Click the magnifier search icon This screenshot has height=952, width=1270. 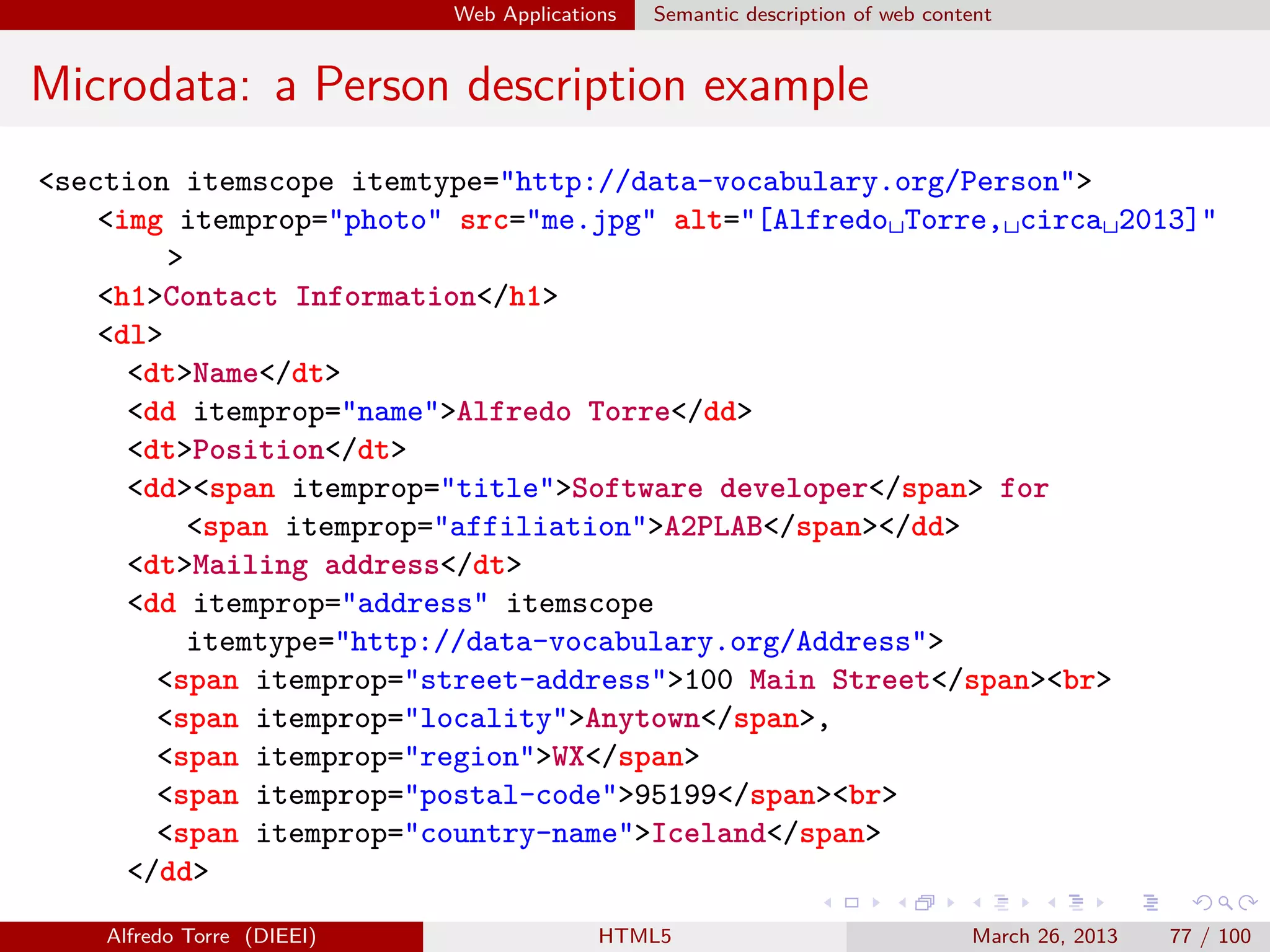click(x=1225, y=902)
